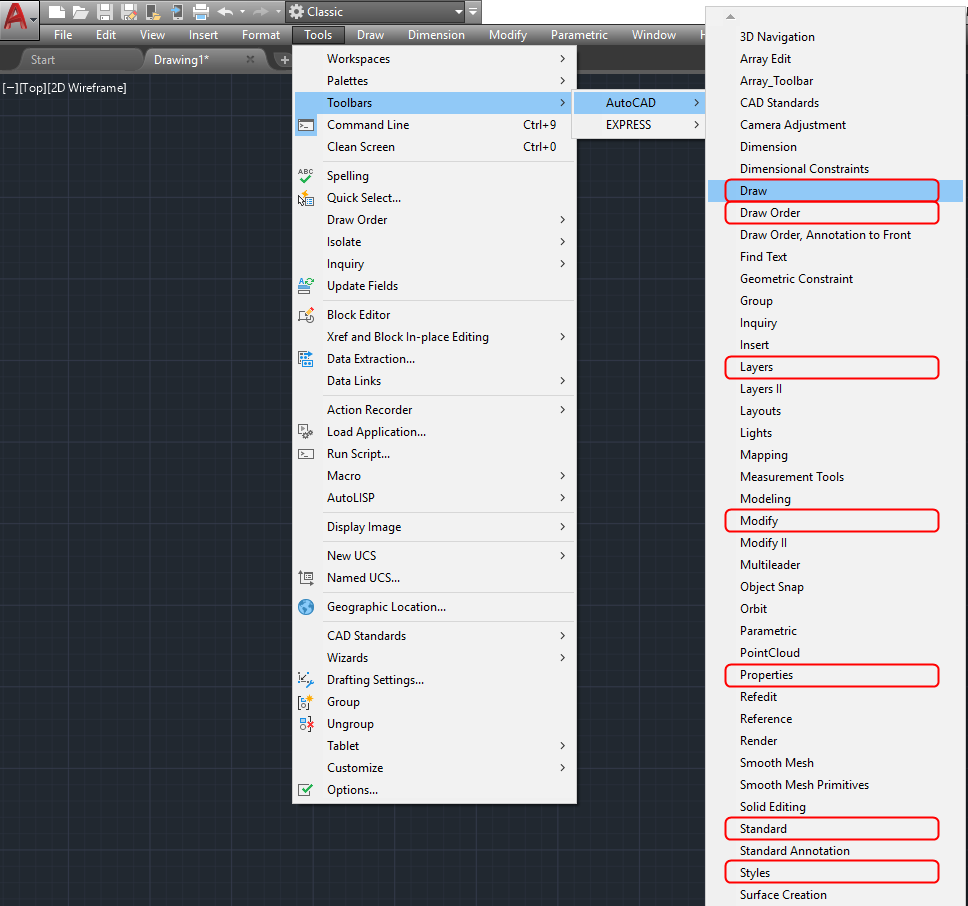Click the Ungroup icon
968x906 pixels.
tap(306, 724)
